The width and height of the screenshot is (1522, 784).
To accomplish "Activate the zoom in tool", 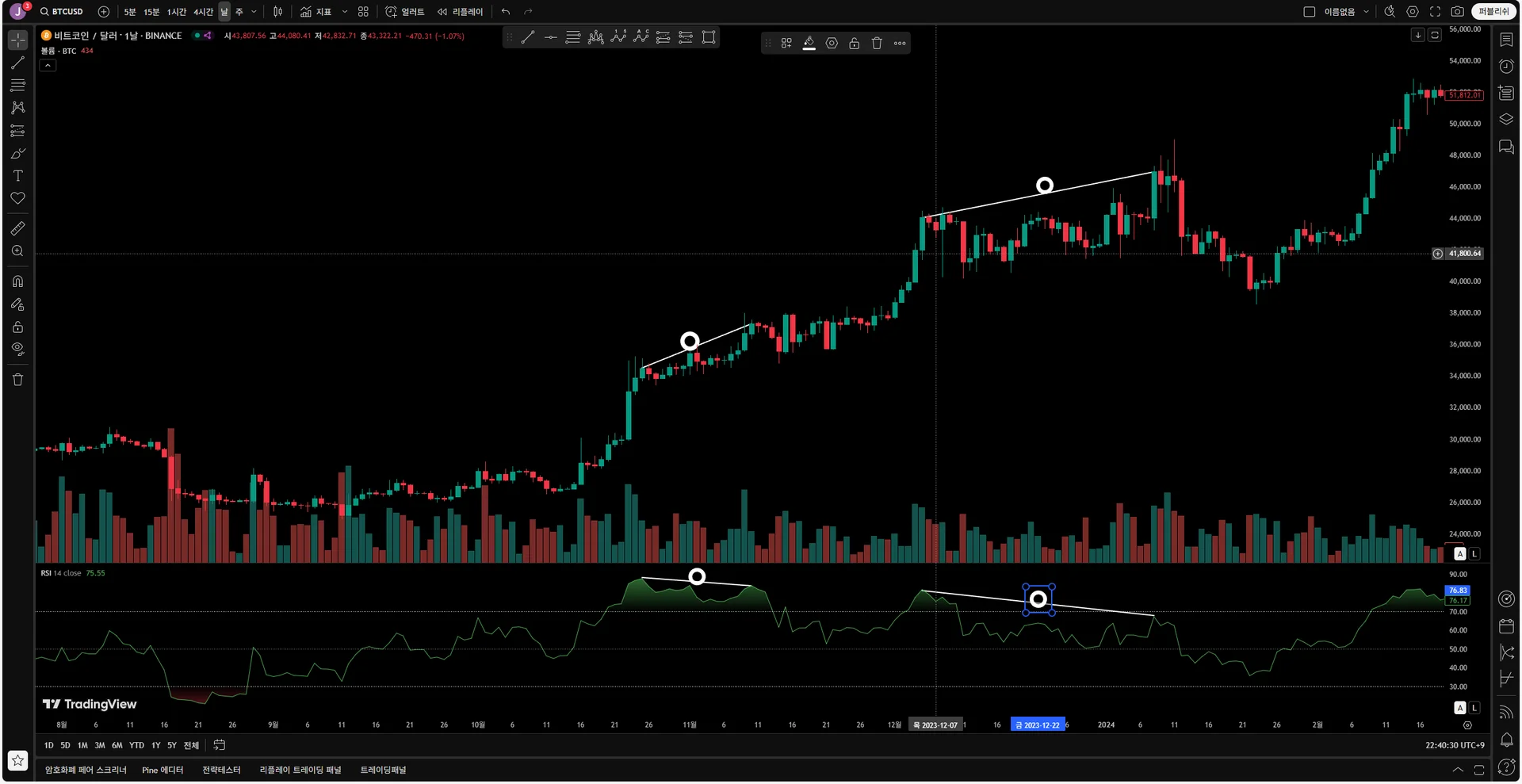I will [x=17, y=251].
